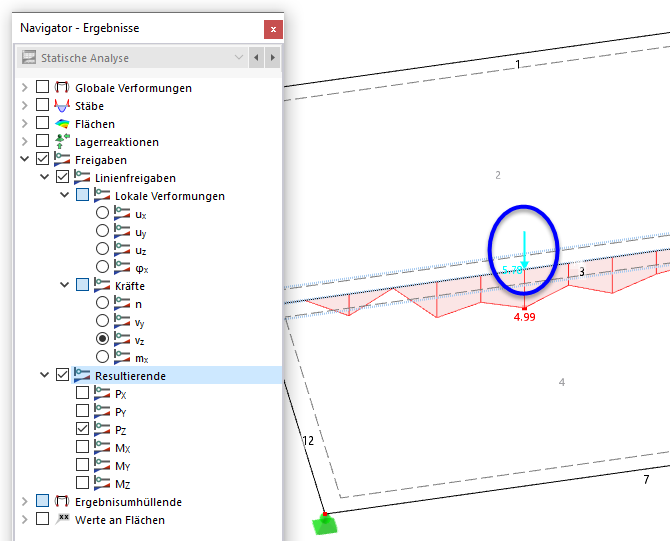
Task: Click the icon beside the n force
Action: (x=122, y=303)
